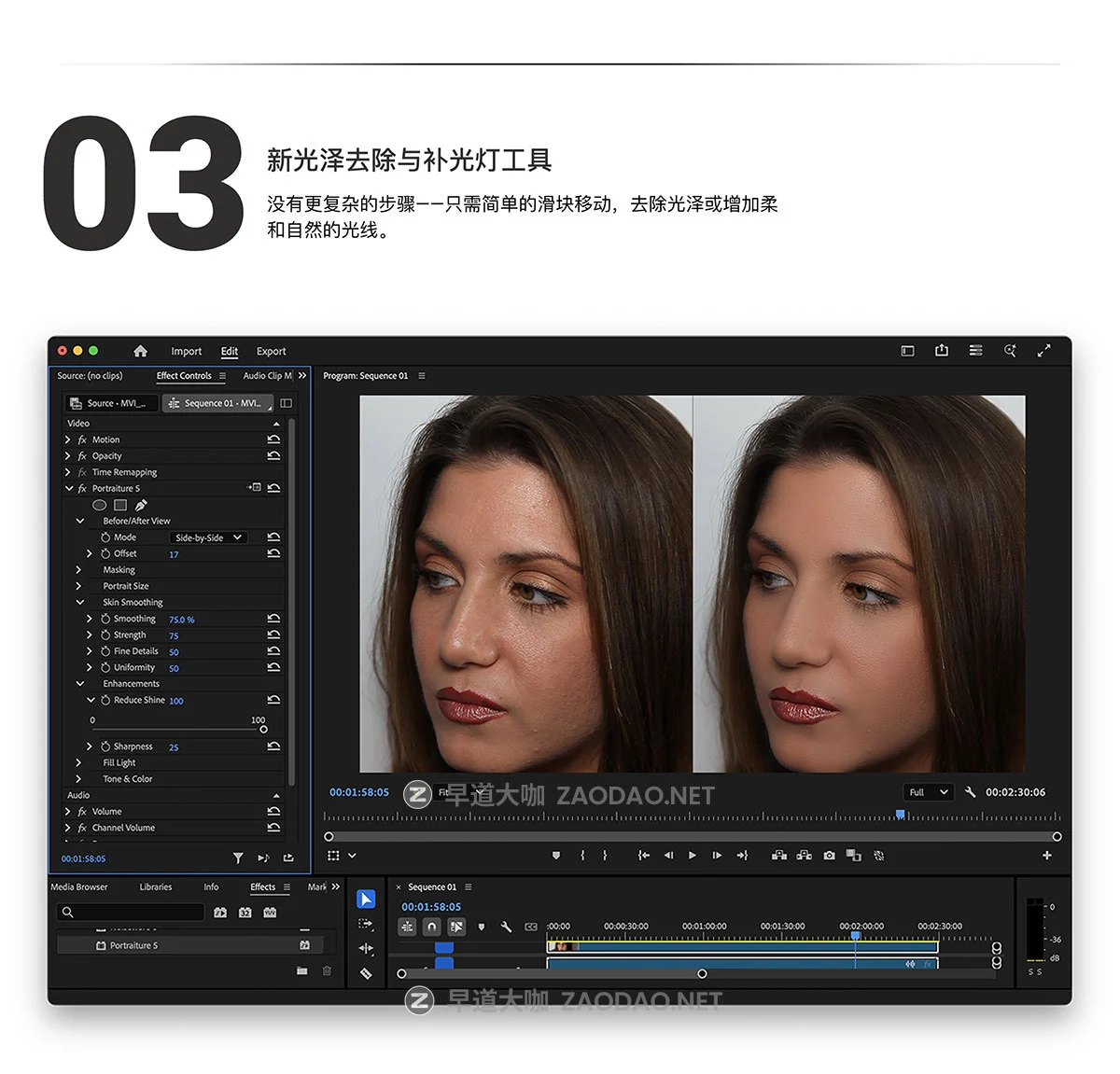The width and height of the screenshot is (1120, 1074).
Task: Open Portraiture 5 setup dialog icon
Action: tap(254, 488)
